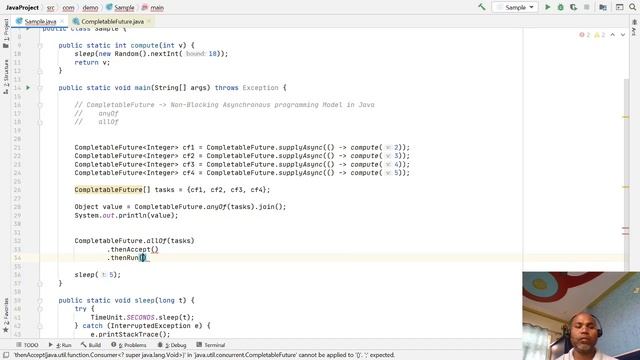Go to previous highlighted error arrow

613,35
